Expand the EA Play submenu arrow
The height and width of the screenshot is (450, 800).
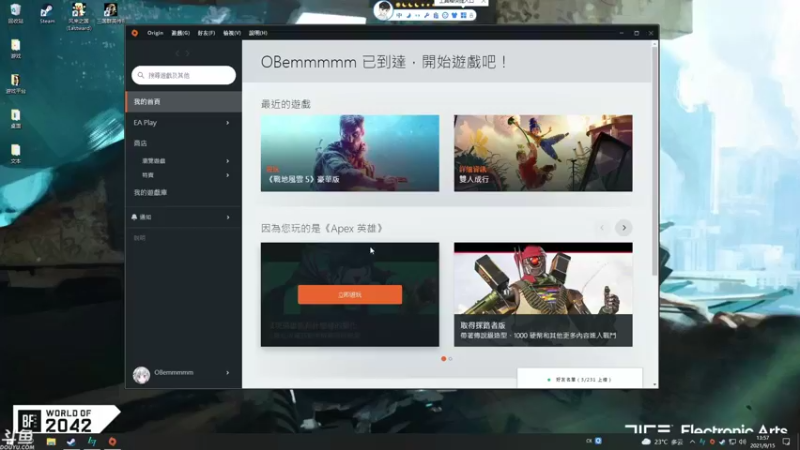(x=228, y=122)
